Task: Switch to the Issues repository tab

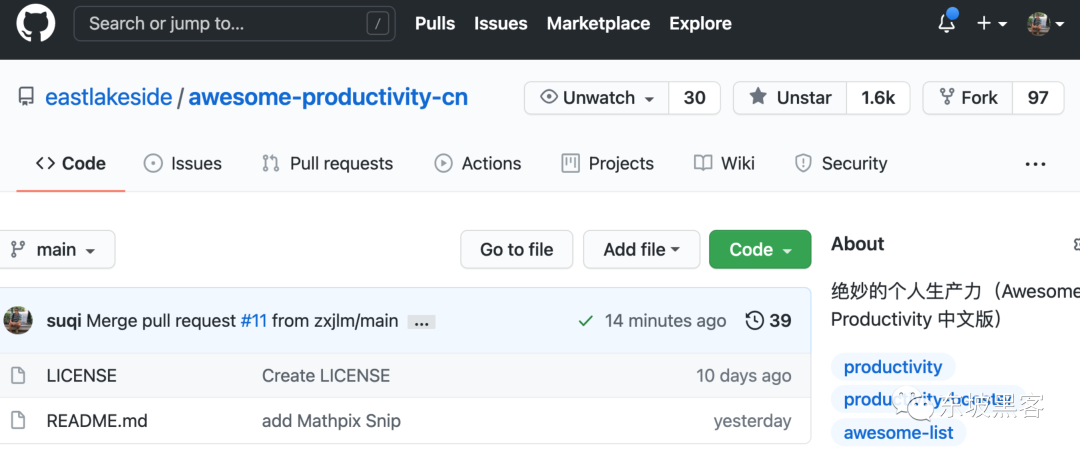Action: click(183, 164)
